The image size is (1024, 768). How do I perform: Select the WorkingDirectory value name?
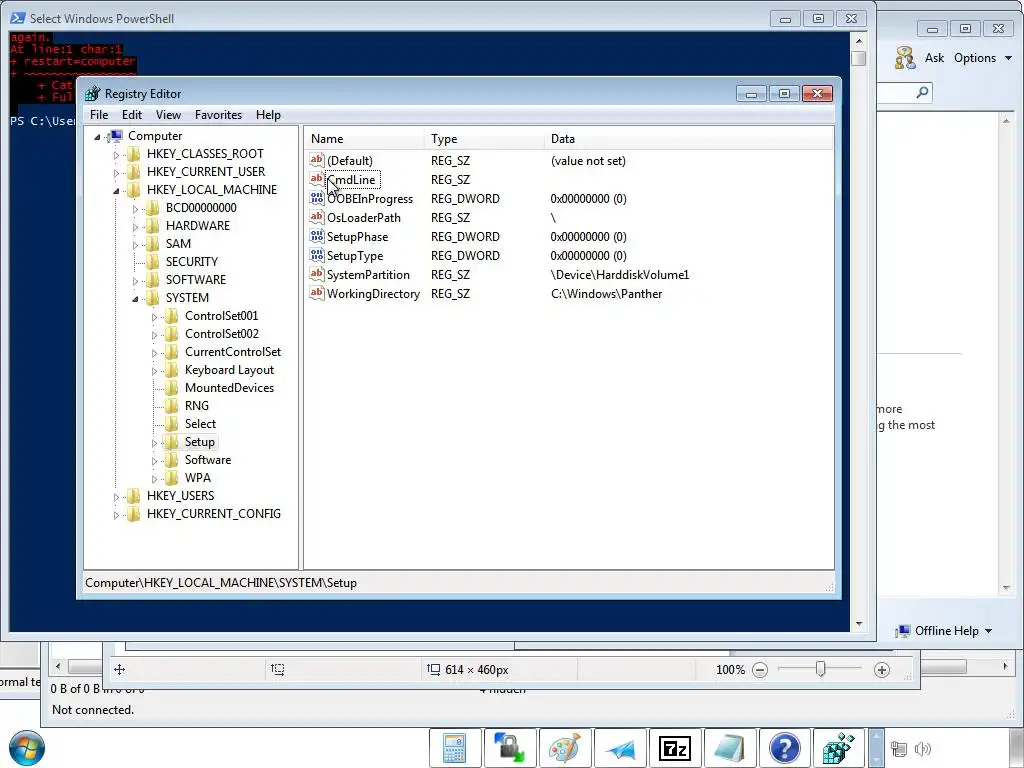tap(373, 294)
